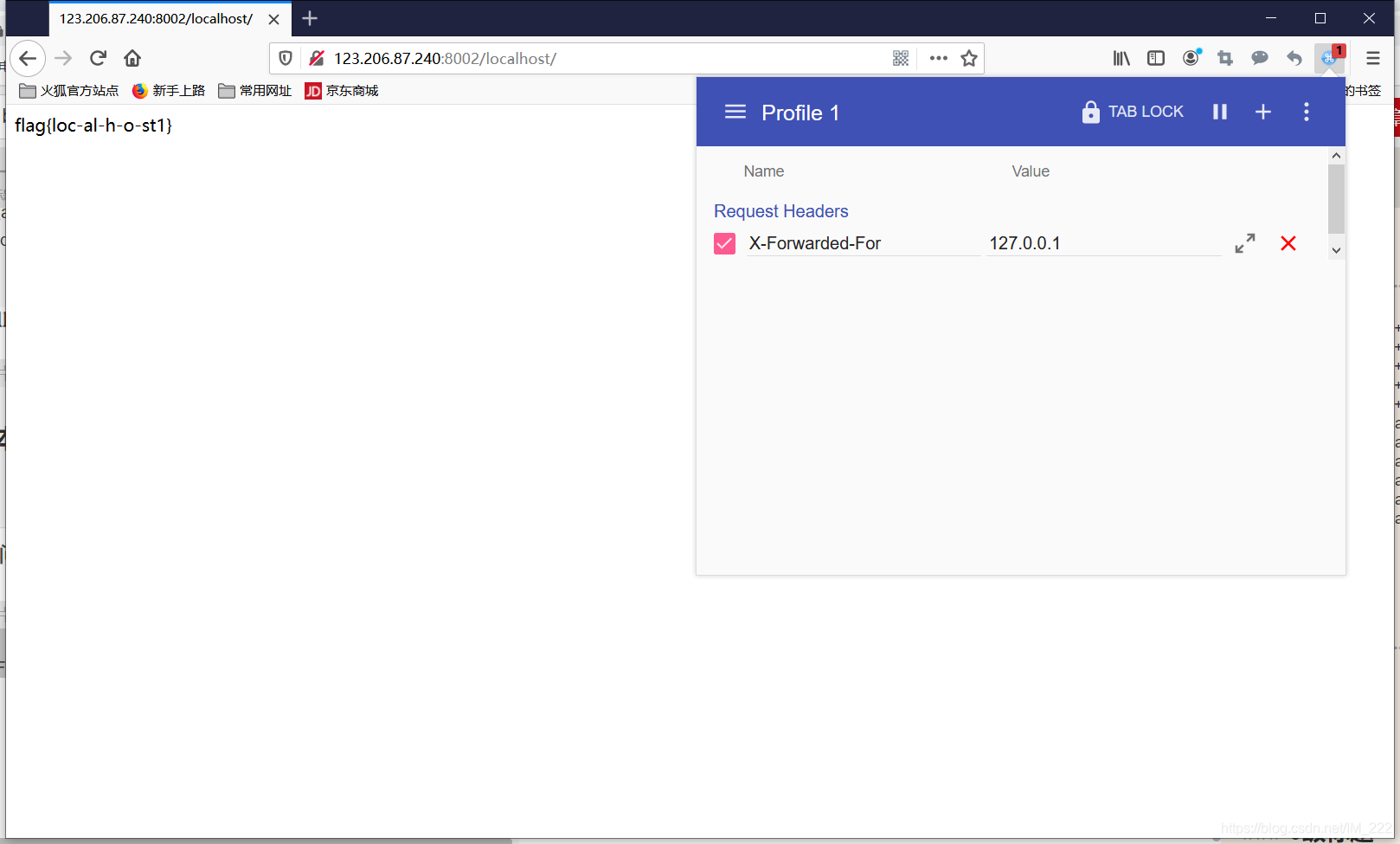
Task: Click the forward navigation arrow
Action: (x=63, y=59)
